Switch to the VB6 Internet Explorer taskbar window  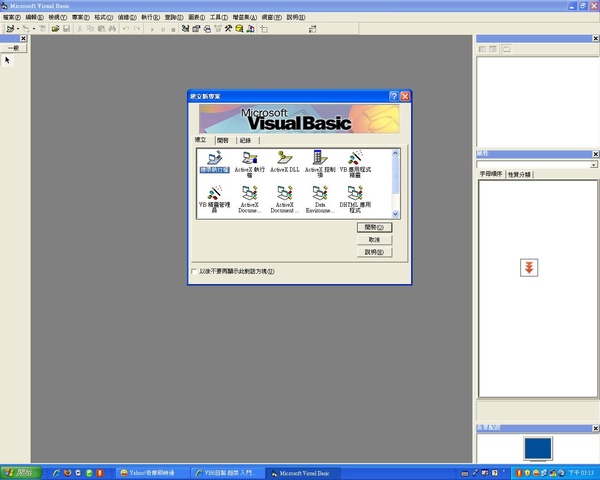point(228,473)
